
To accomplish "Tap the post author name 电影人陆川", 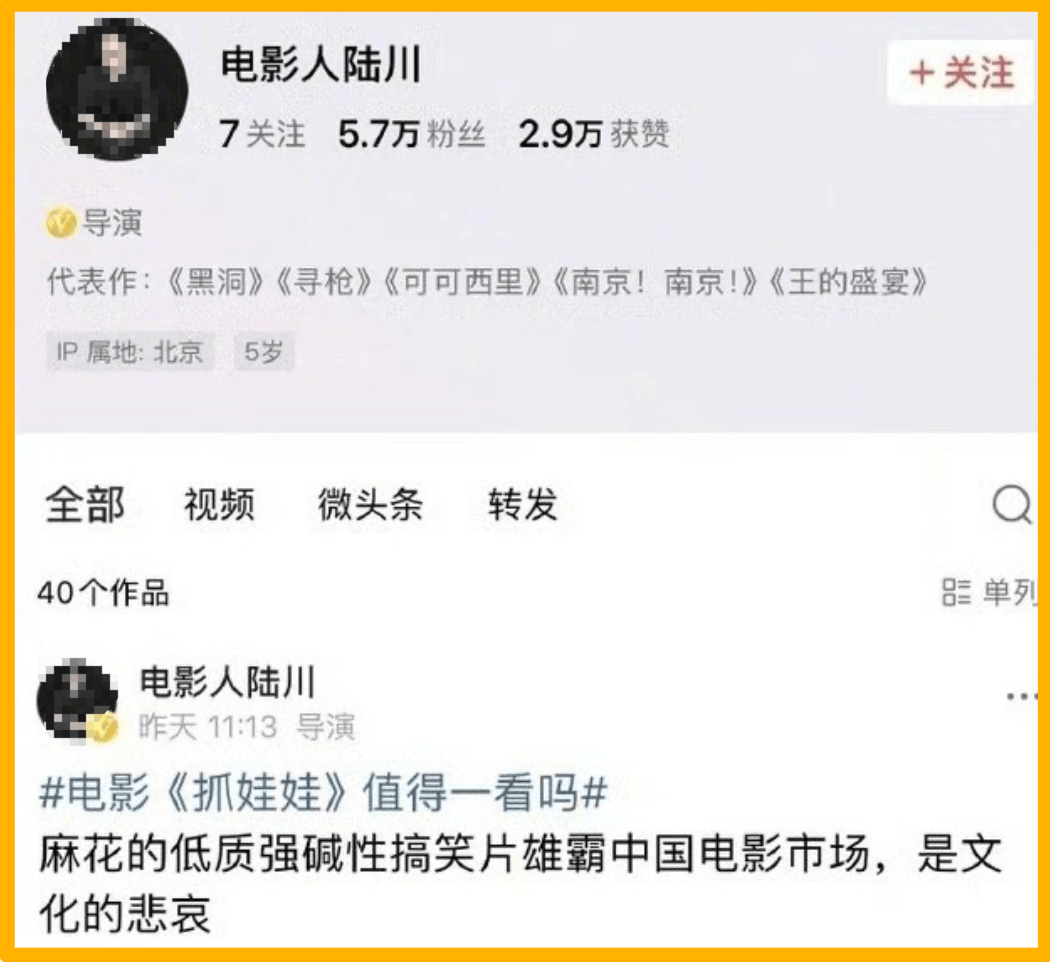I will tap(227, 682).
